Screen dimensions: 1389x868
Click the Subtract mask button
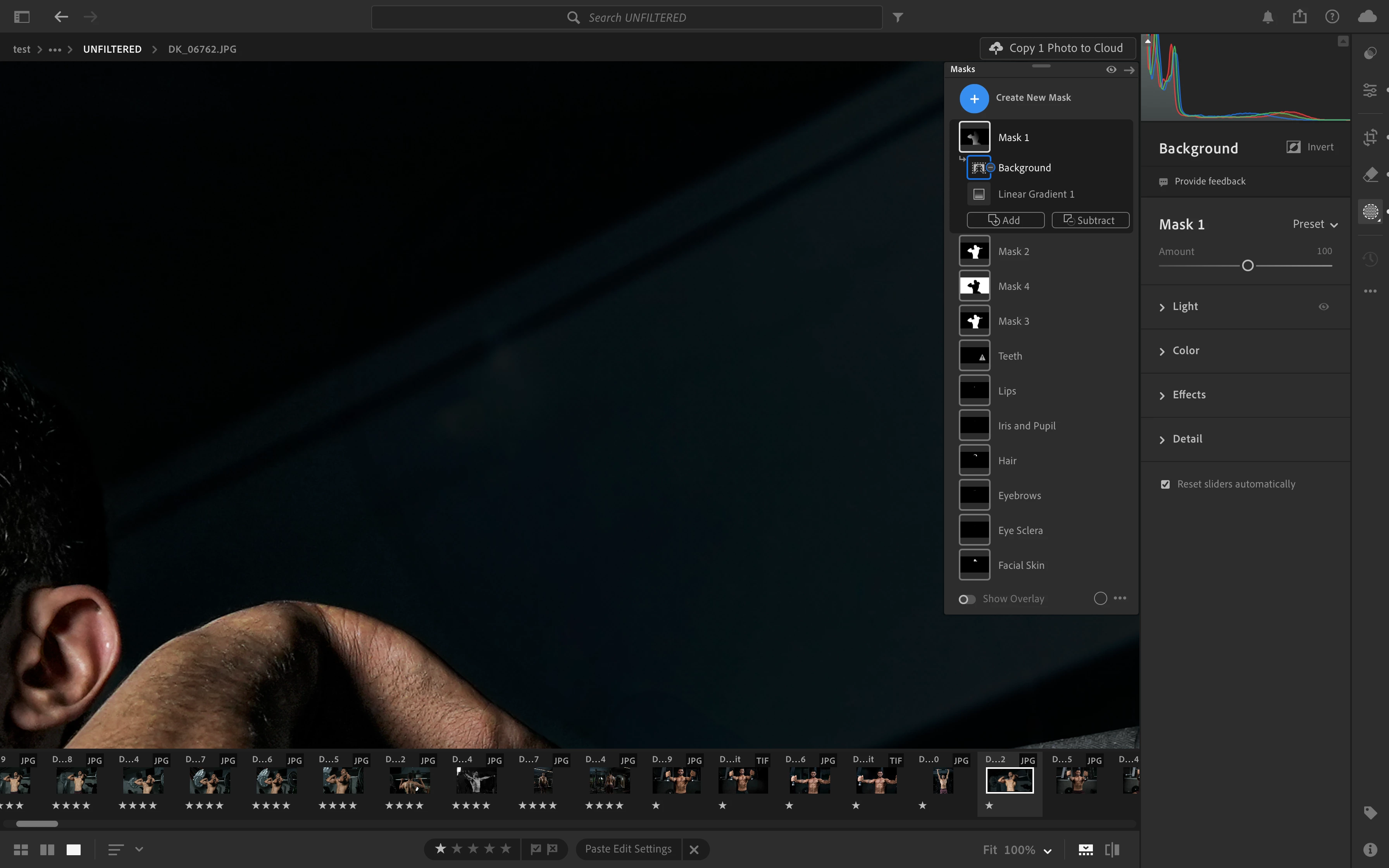1090,220
